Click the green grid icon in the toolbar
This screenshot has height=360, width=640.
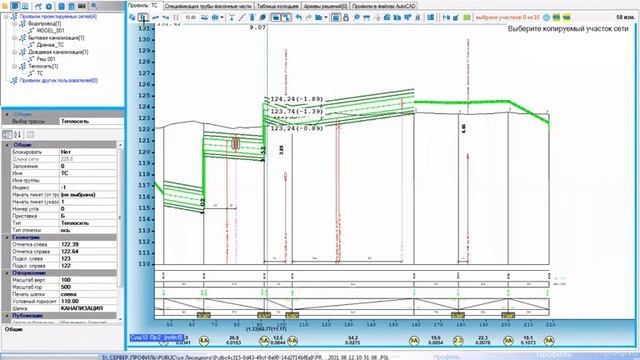coord(467,18)
